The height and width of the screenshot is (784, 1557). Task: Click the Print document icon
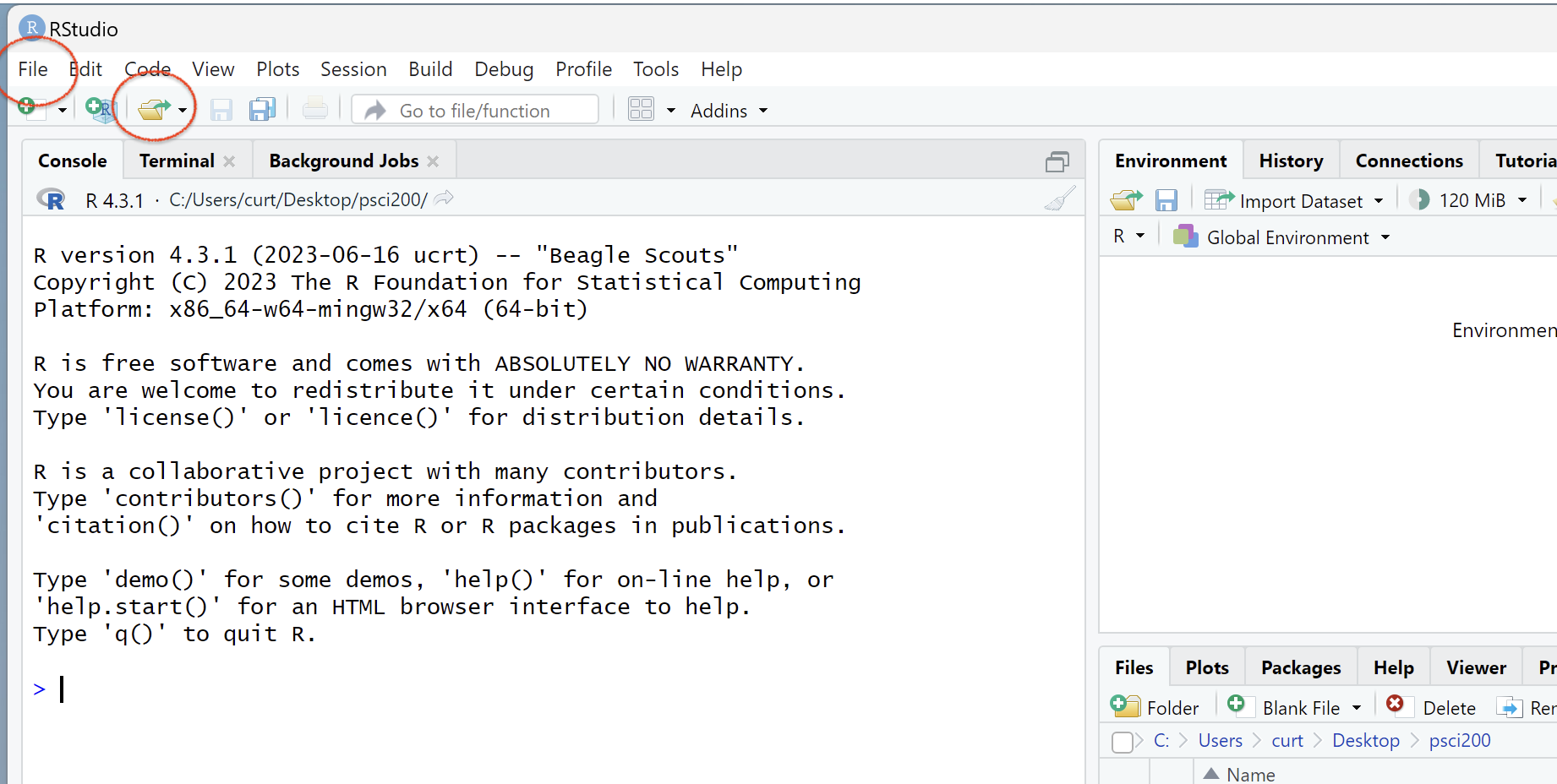(x=315, y=110)
